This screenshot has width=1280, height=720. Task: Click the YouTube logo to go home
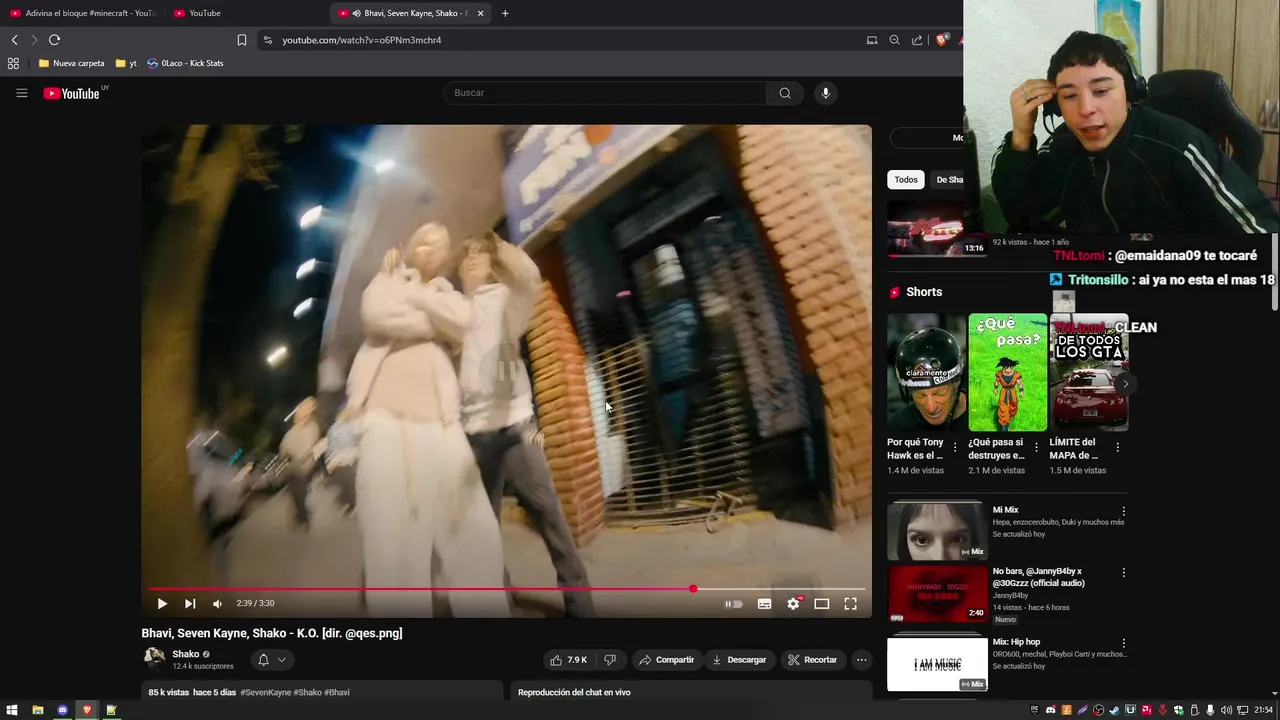(x=72, y=93)
